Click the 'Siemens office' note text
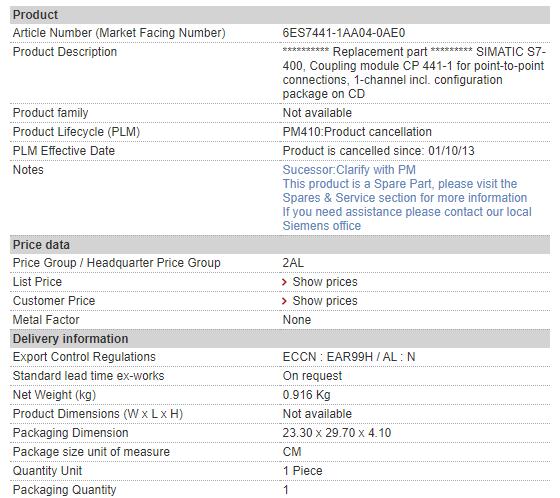 coord(321,226)
